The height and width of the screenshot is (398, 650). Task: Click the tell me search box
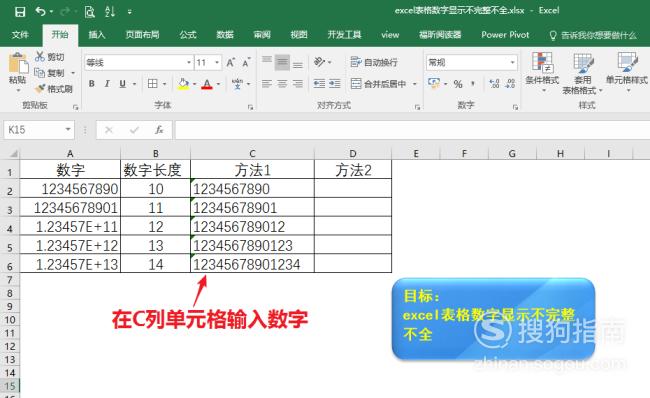tap(593, 35)
